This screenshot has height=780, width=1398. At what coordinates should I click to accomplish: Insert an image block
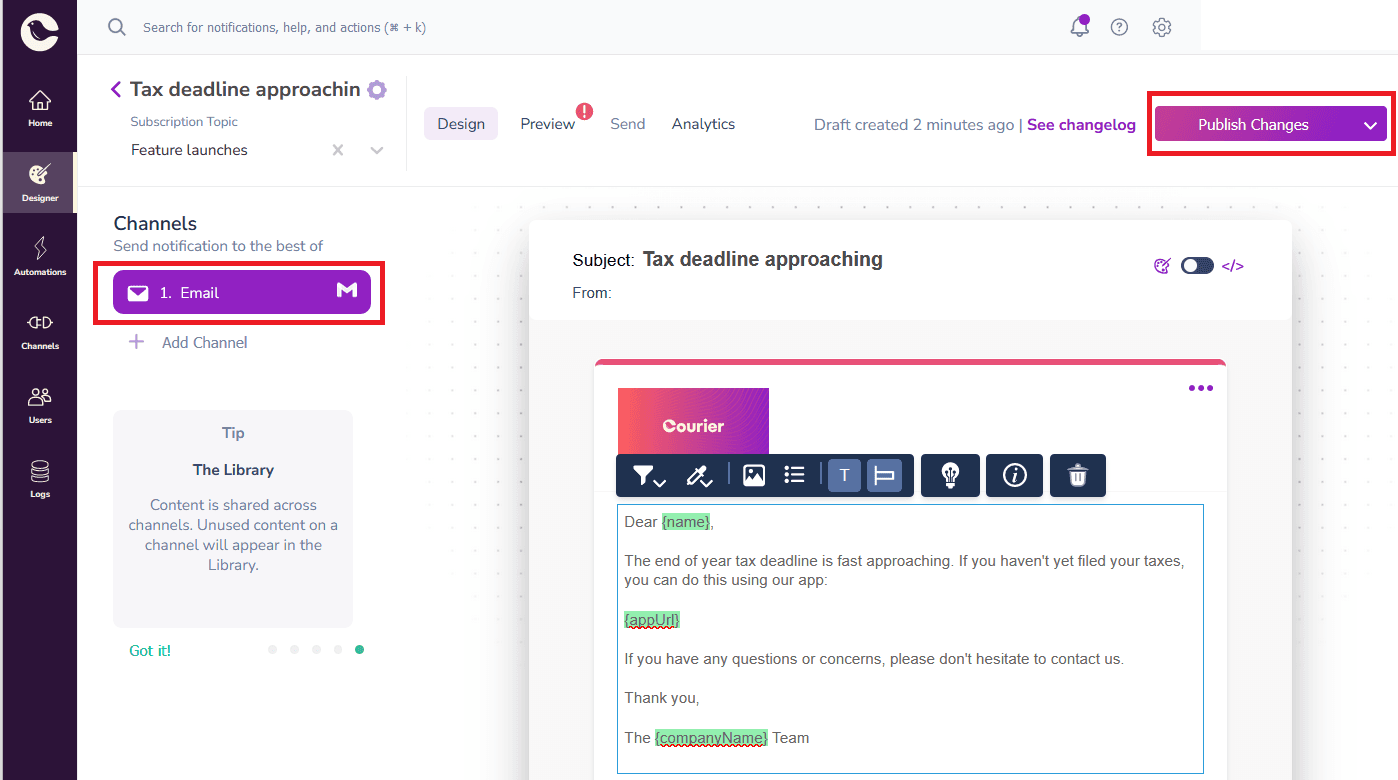754,475
